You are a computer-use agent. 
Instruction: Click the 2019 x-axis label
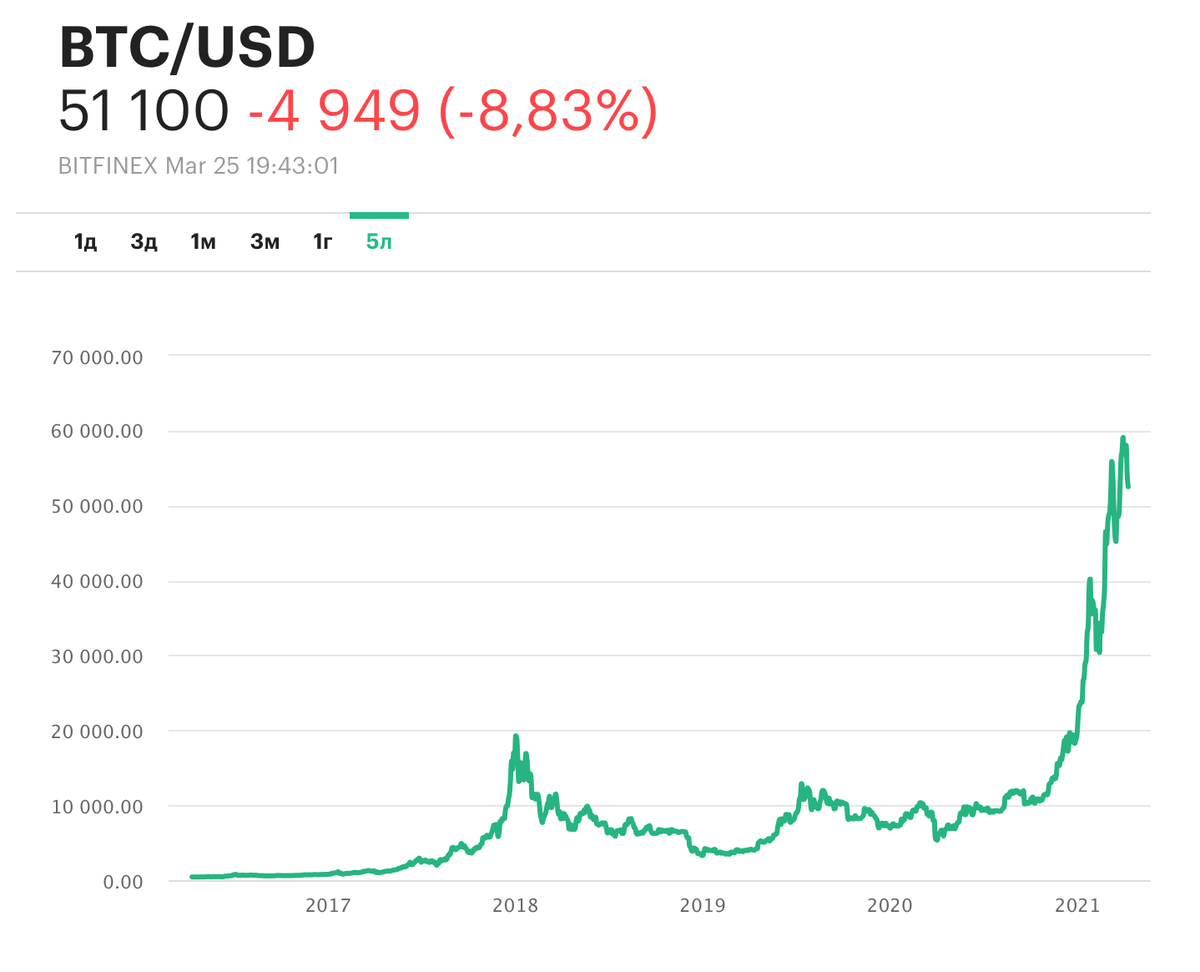click(x=702, y=906)
